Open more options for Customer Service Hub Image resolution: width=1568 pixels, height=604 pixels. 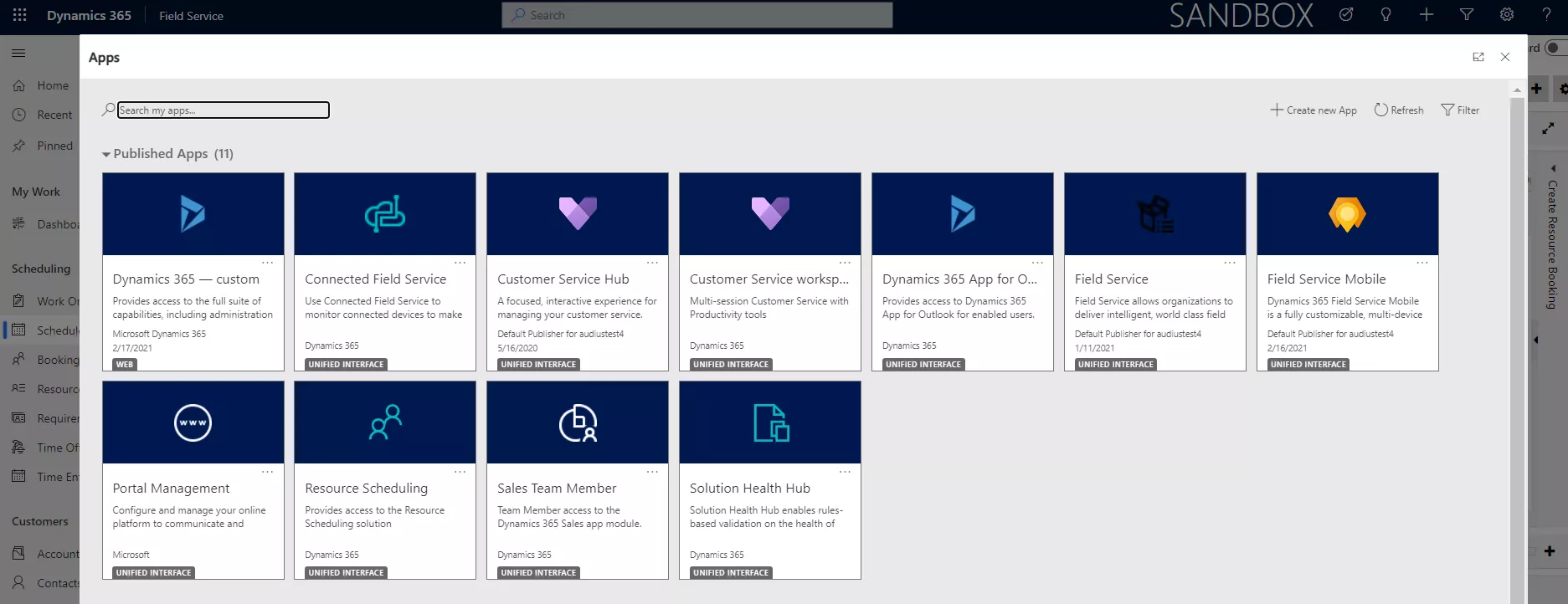pos(652,263)
